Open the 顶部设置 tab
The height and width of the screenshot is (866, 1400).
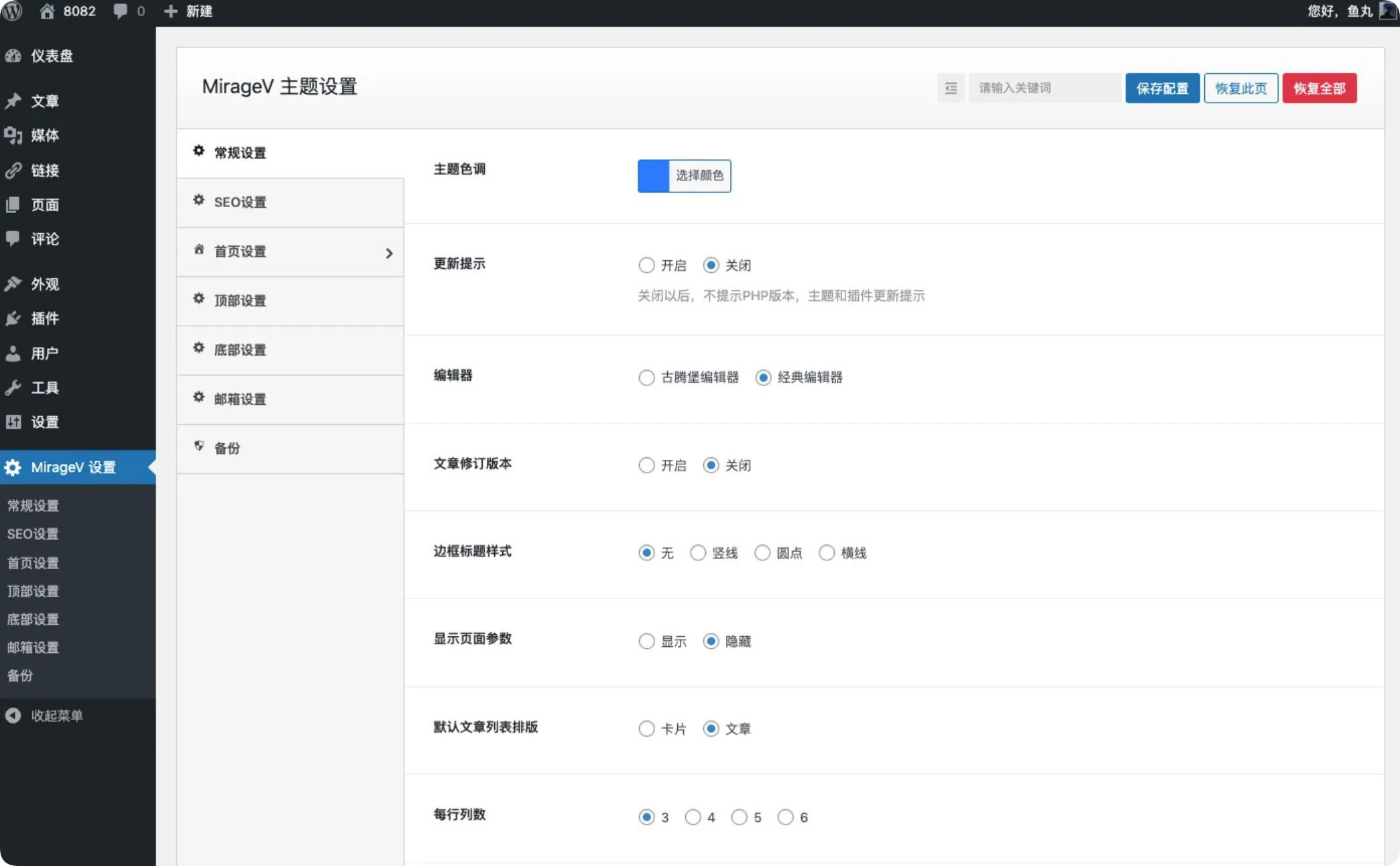[x=239, y=301]
